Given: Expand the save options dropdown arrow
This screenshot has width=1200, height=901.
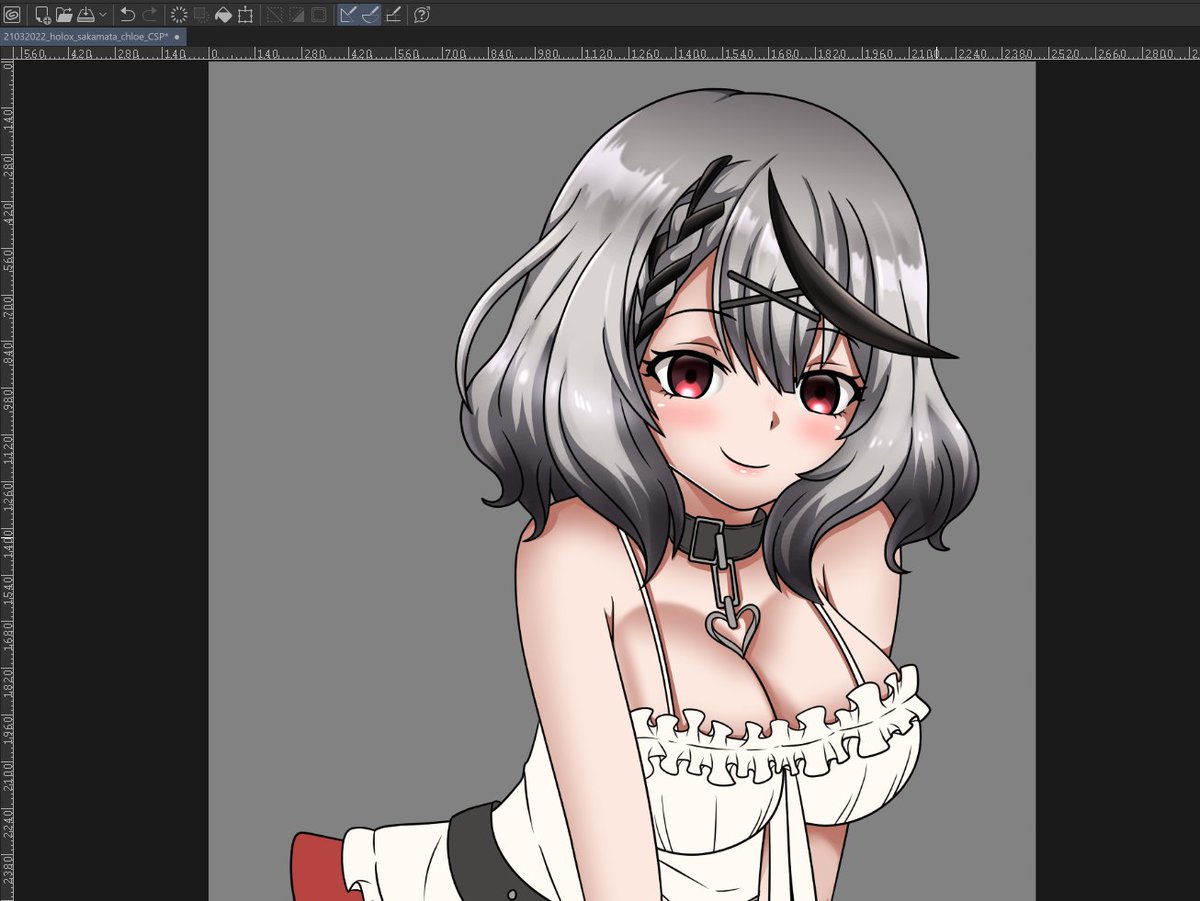Looking at the screenshot, I should [103, 14].
